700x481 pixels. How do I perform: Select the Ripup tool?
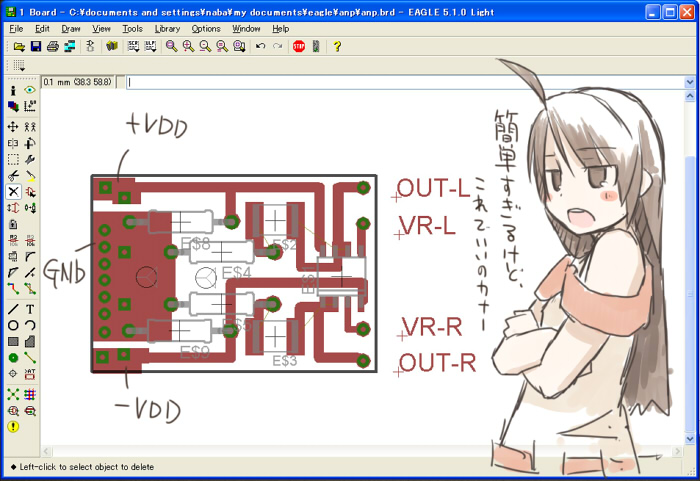[x=30, y=289]
